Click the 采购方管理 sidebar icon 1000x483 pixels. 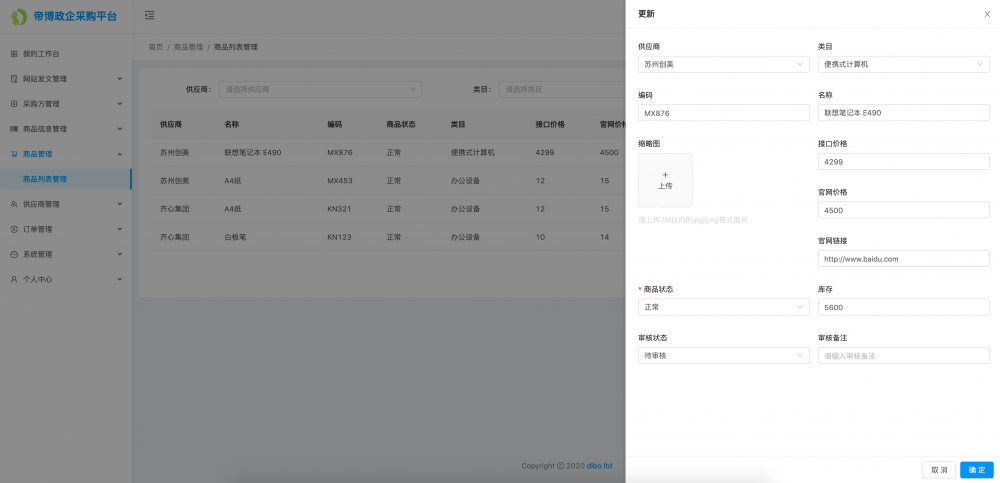[14, 104]
